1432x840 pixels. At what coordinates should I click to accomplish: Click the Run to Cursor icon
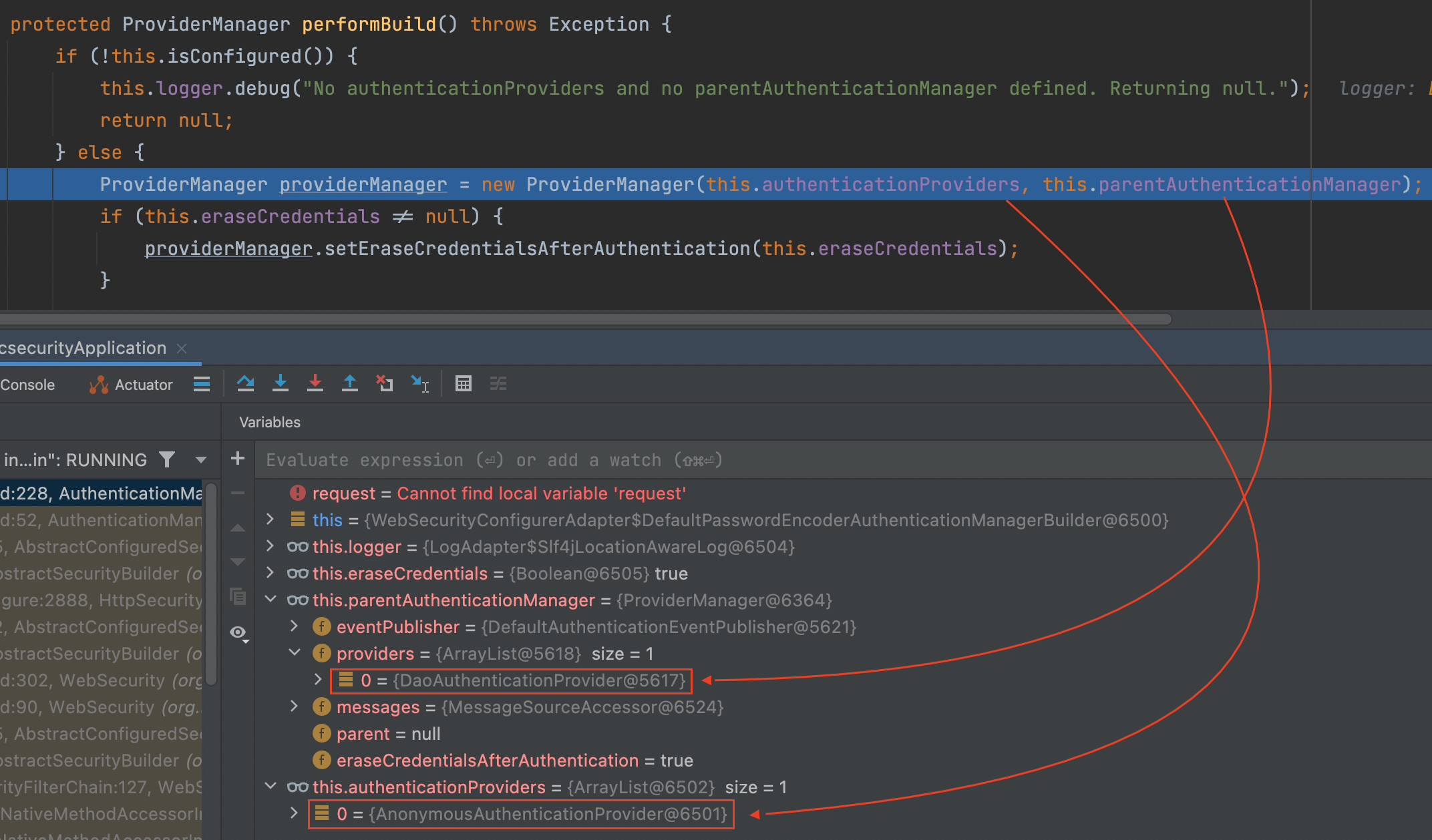pos(420,384)
